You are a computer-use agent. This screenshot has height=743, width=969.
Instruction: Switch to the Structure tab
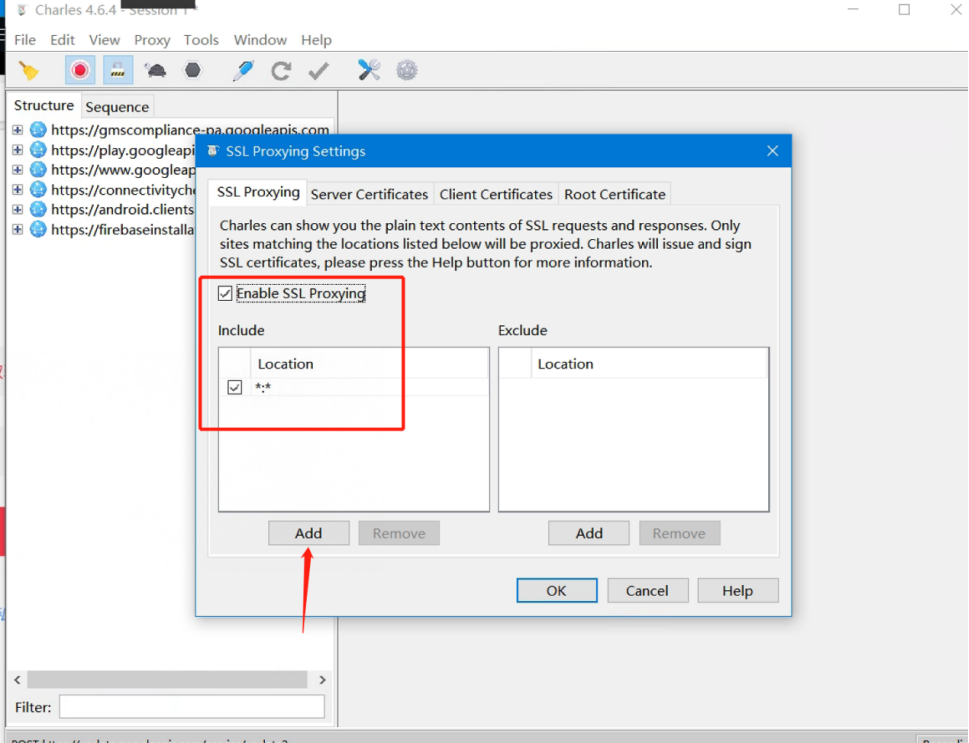click(x=44, y=106)
